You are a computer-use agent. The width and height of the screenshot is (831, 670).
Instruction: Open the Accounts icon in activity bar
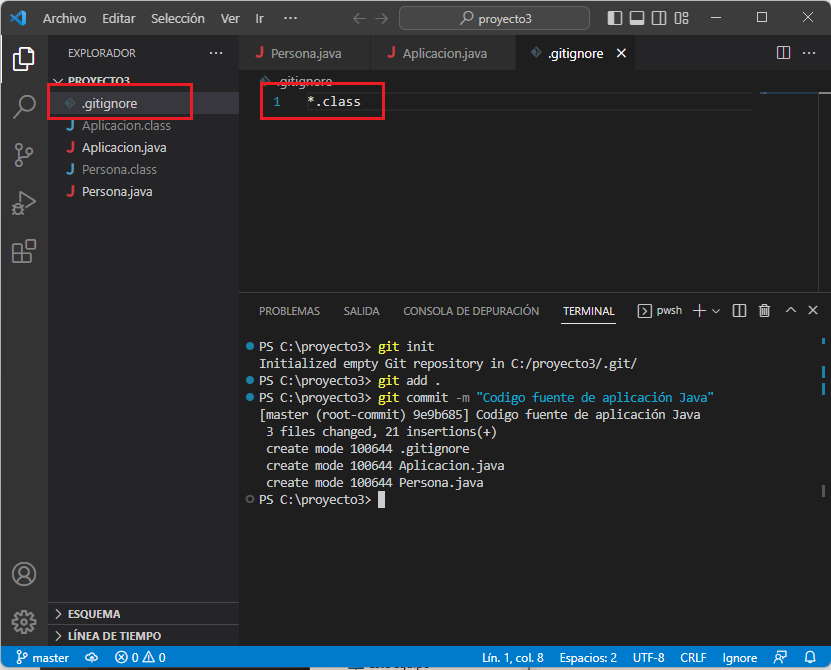coord(24,574)
